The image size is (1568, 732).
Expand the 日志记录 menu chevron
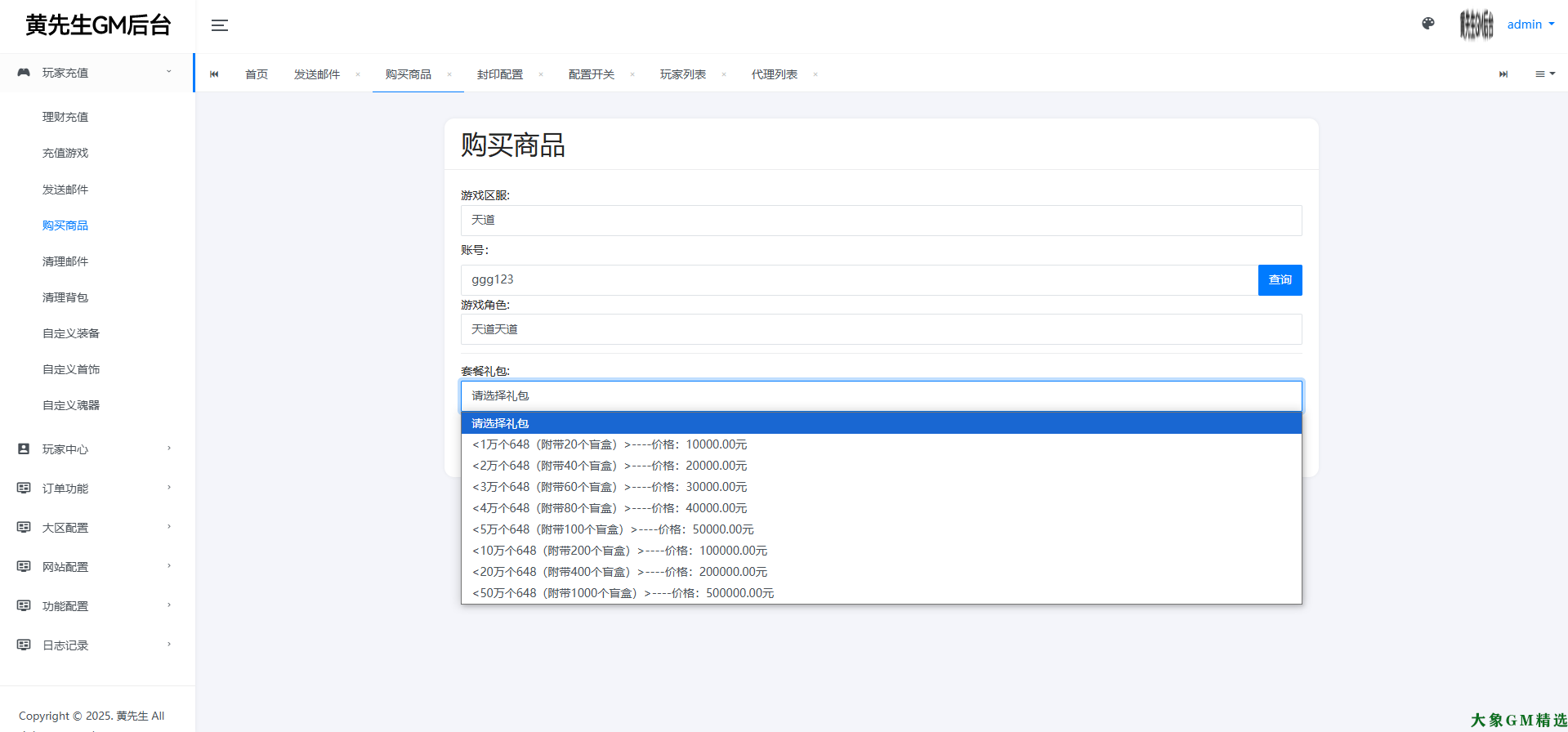pos(169,645)
